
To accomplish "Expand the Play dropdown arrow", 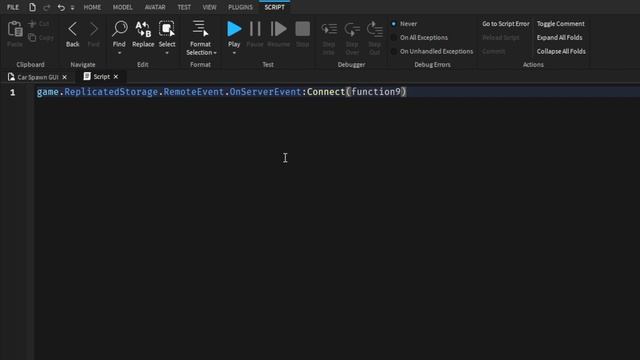I will pos(234,53).
